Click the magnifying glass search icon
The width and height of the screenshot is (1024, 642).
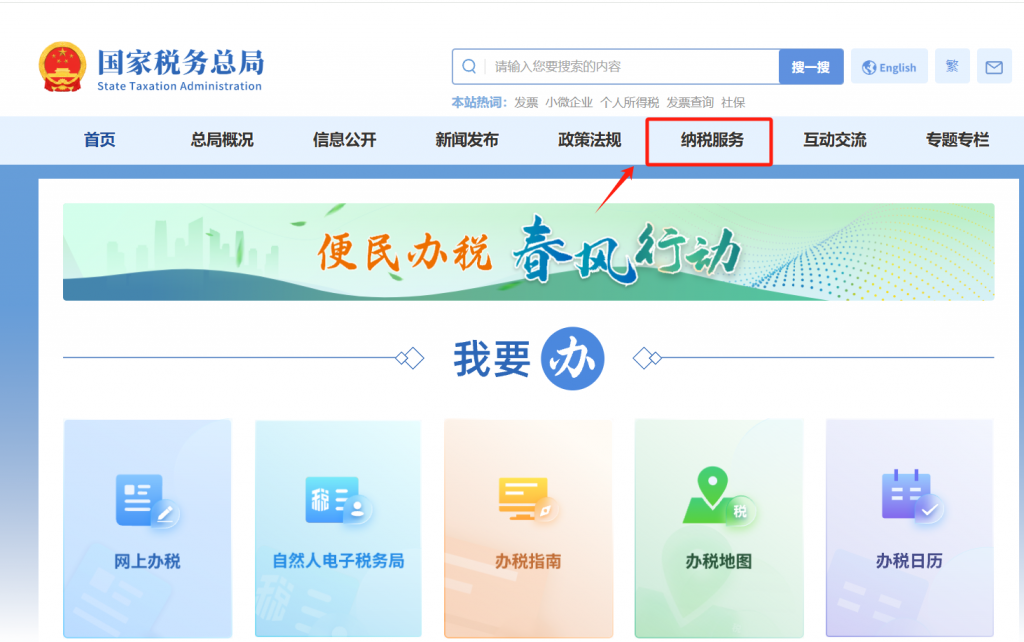[469, 66]
